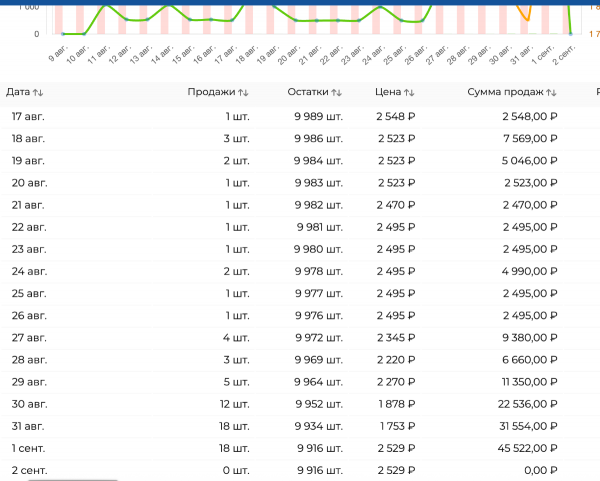Image resolution: width=600 pixels, height=481 pixels.
Task: Select the 17 авг. table row date
Action: (x=28, y=116)
